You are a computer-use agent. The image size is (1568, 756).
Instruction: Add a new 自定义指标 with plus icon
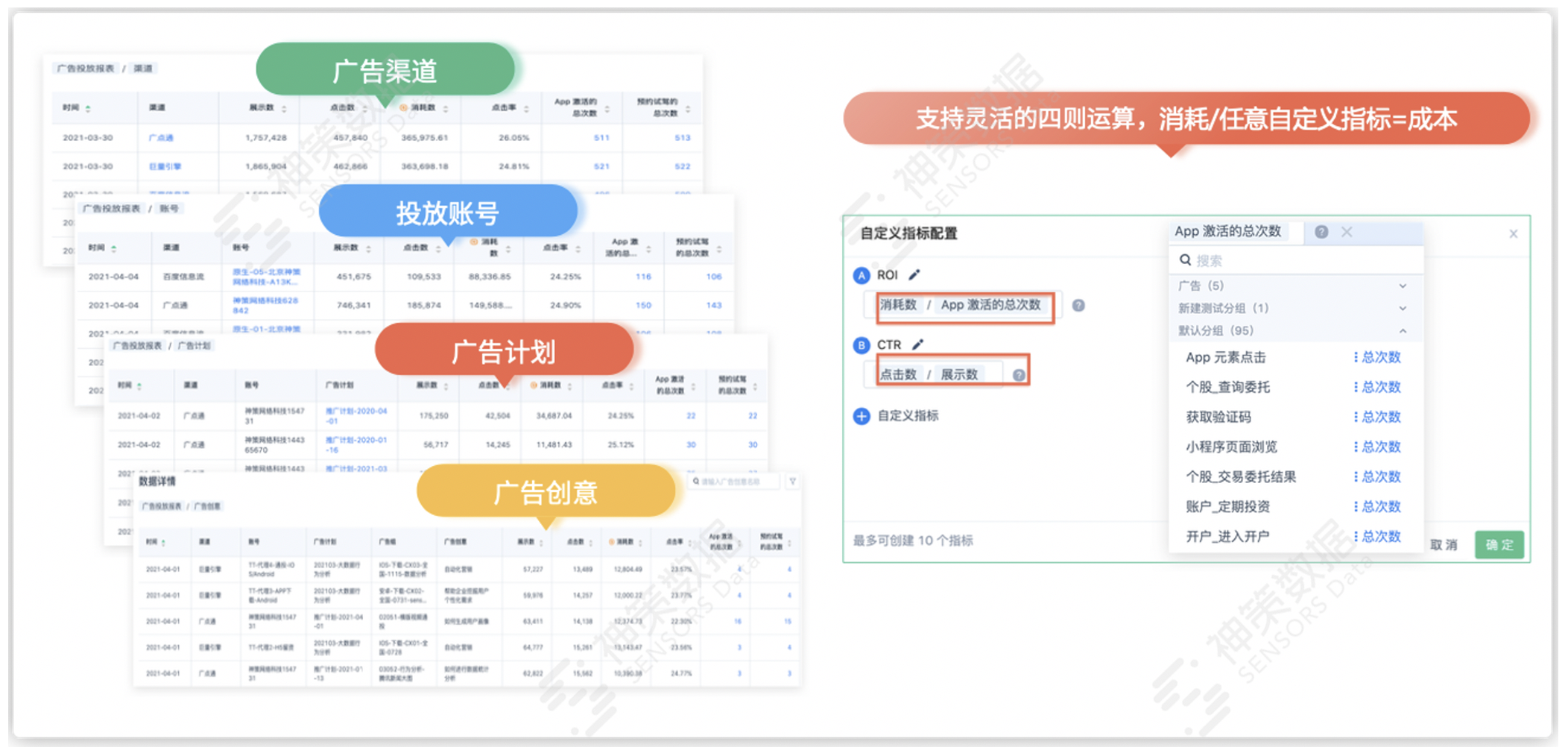click(x=862, y=416)
